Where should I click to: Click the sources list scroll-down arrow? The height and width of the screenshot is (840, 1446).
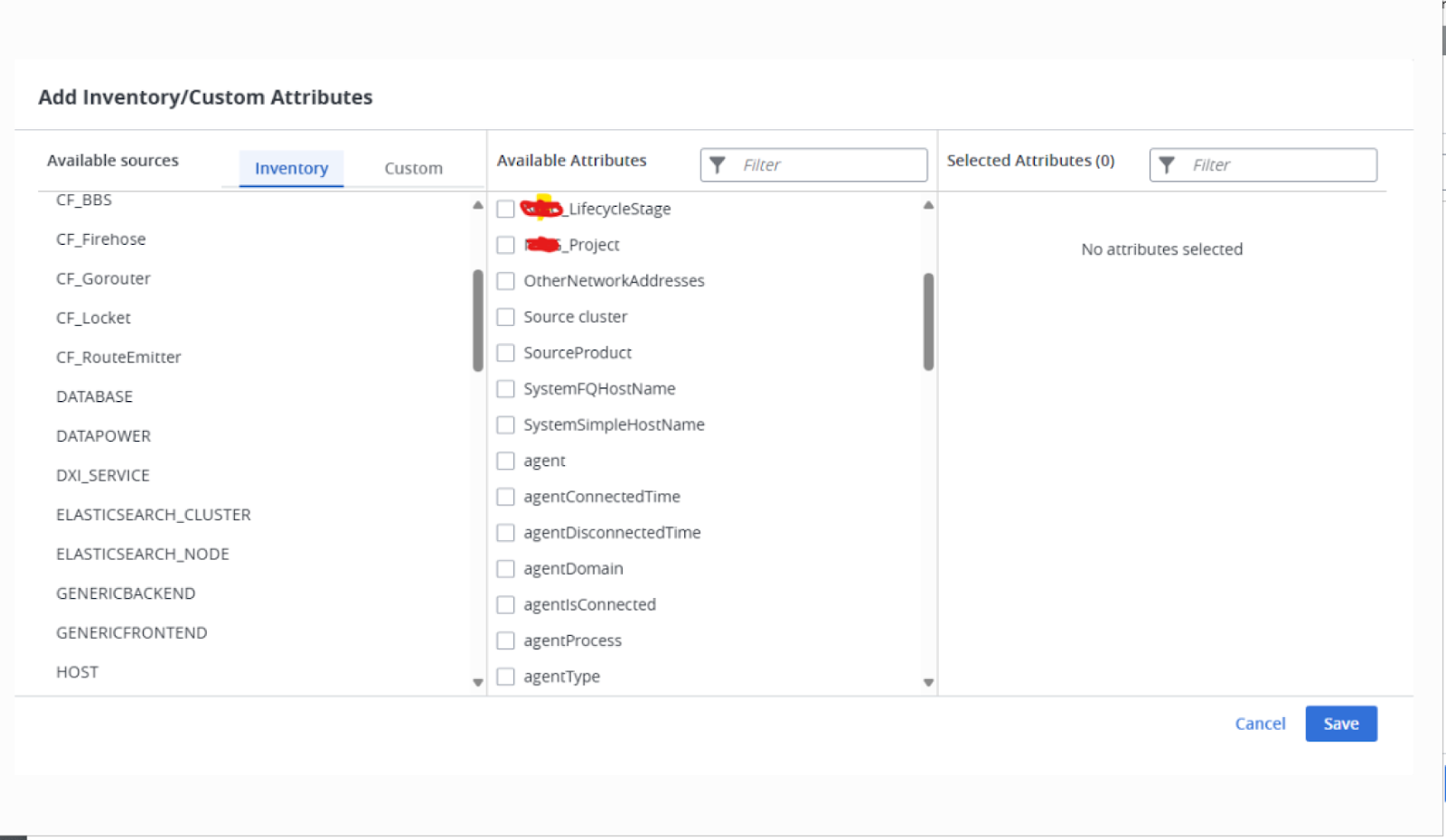pos(478,682)
